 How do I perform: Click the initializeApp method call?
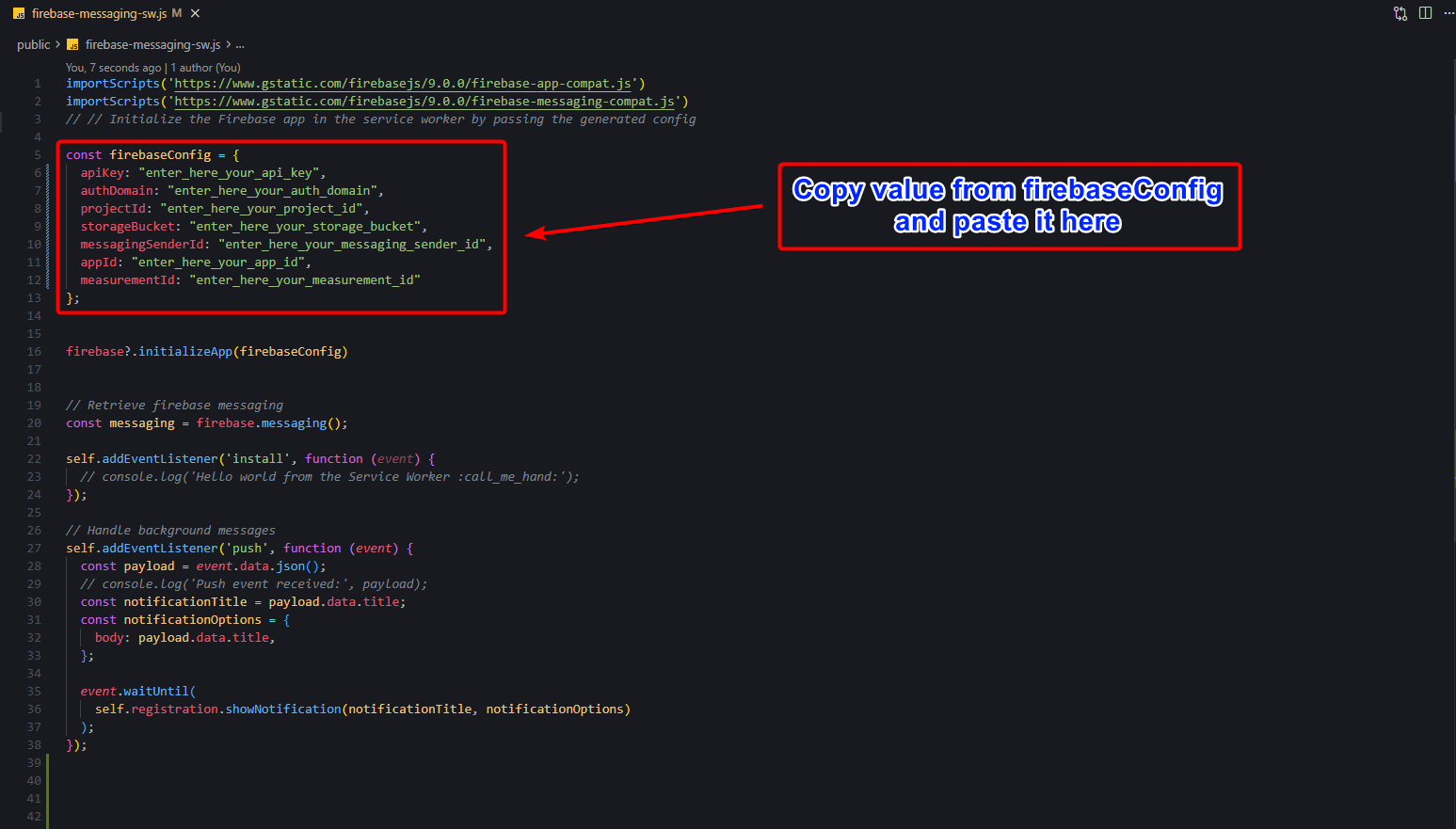click(x=185, y=352)
